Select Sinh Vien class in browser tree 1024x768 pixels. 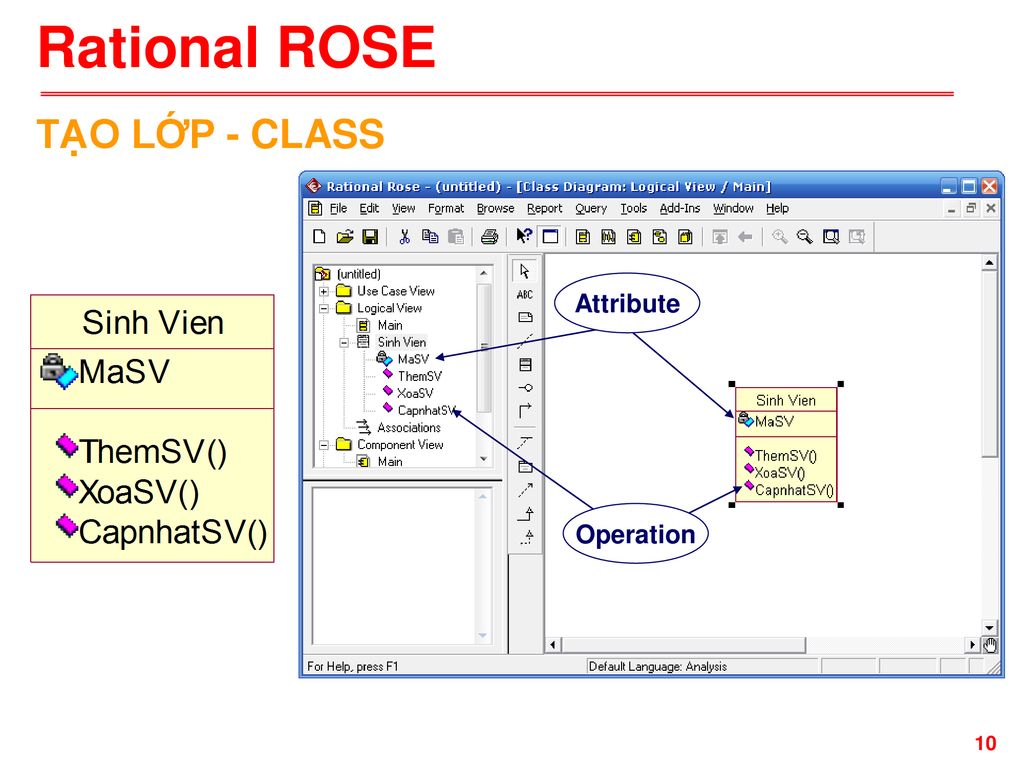402,342
